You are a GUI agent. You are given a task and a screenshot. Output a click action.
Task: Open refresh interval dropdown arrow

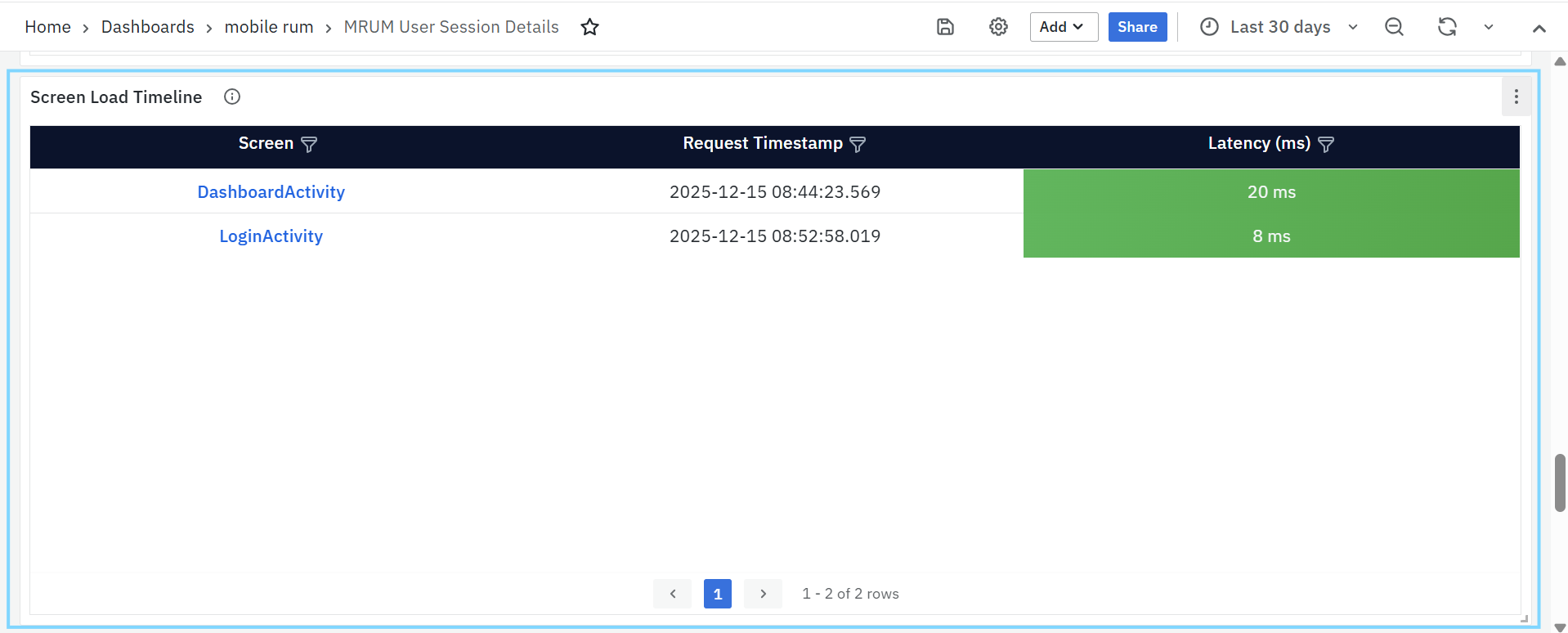(x=1489, y=27)
